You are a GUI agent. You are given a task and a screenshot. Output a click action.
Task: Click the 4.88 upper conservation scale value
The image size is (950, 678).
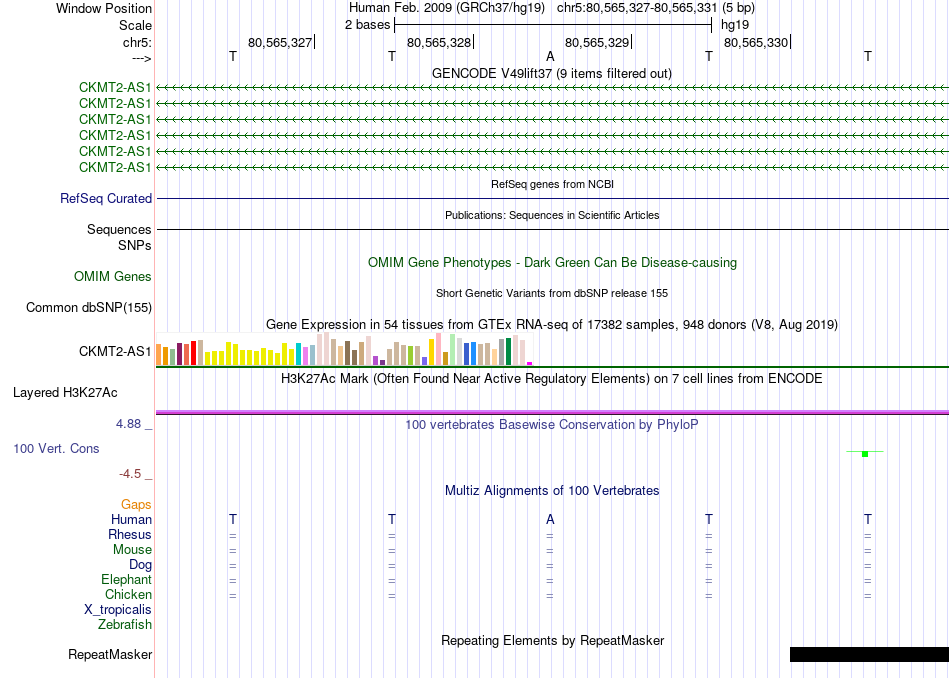[128, 424]
